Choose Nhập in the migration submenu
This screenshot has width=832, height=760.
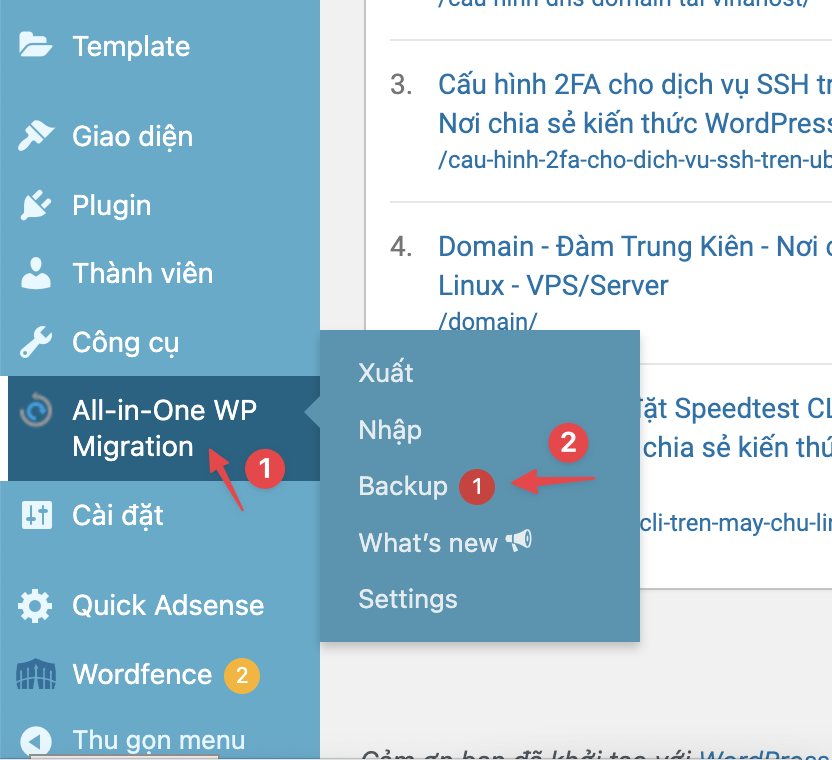(x=390, y=430)
